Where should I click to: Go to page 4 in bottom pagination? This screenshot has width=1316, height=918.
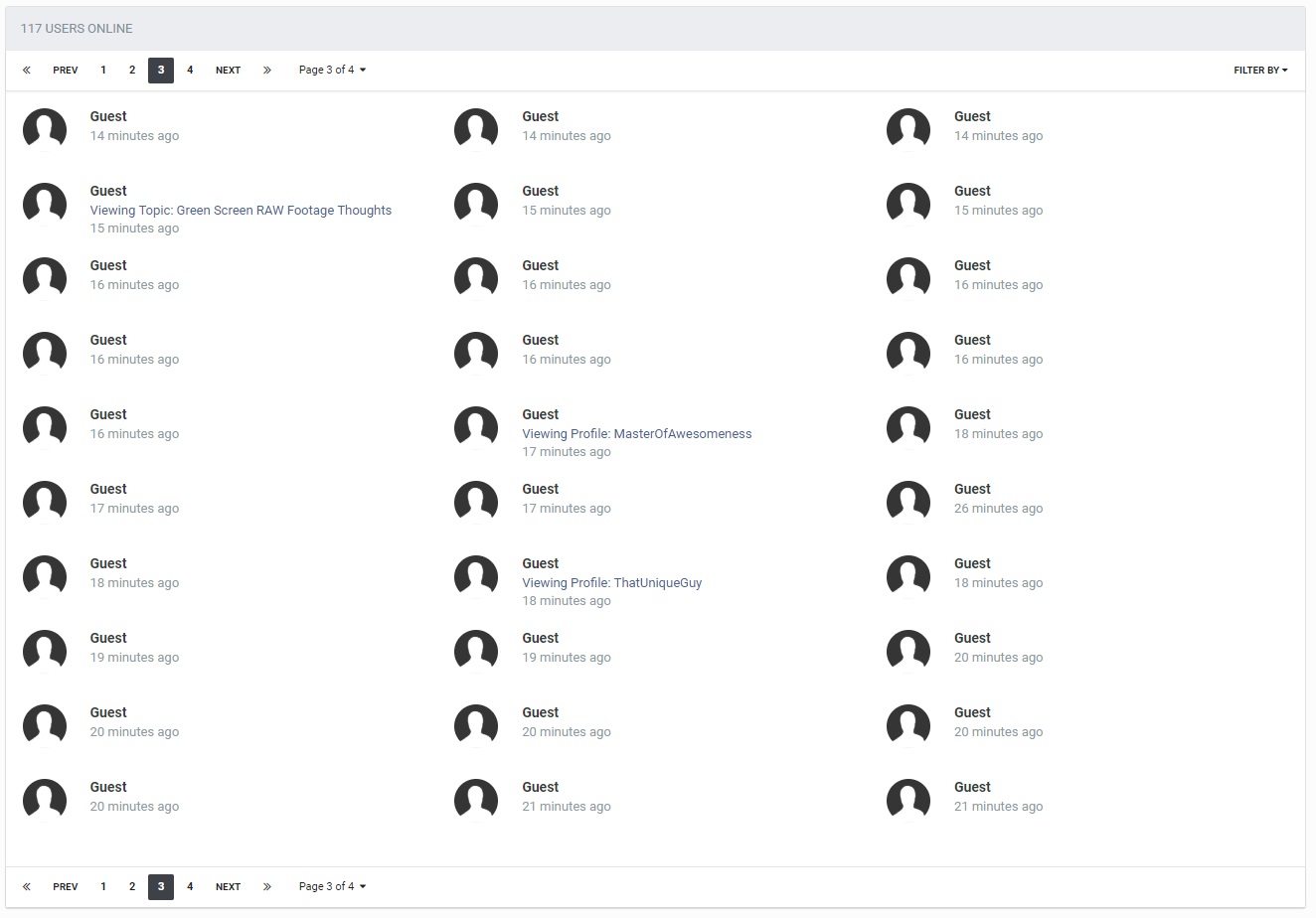[190, 887]
